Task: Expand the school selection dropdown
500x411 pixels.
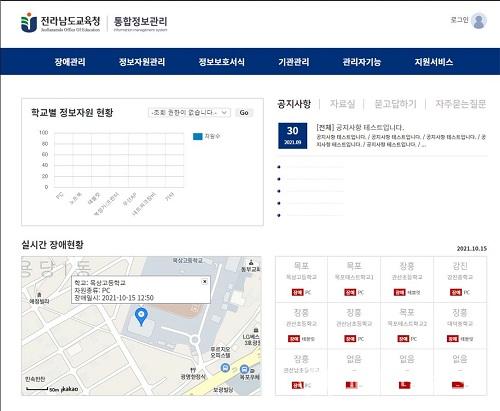Action: point(189,113)
